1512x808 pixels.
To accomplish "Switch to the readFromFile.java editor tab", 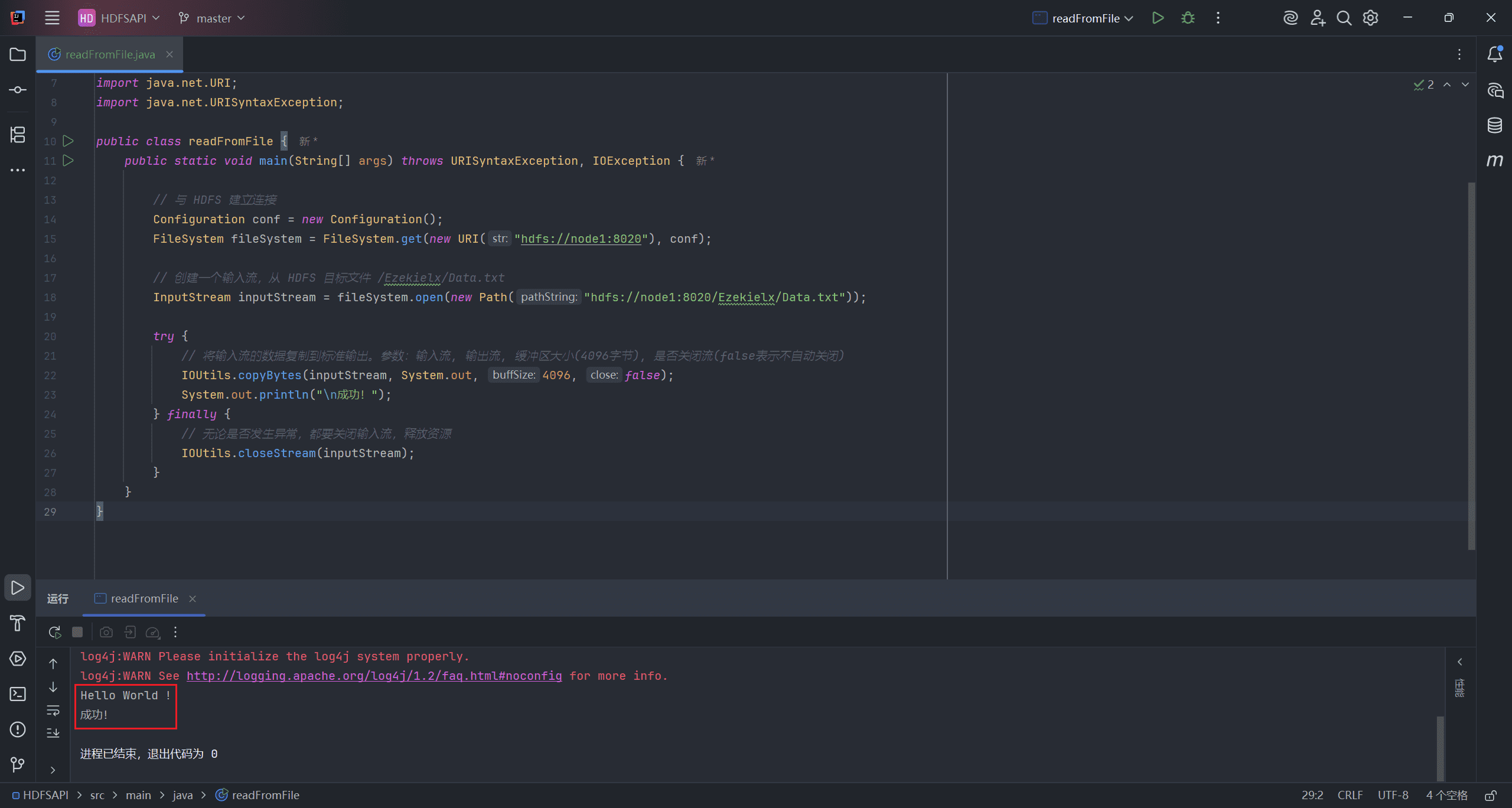I will [x=110, y=54].
